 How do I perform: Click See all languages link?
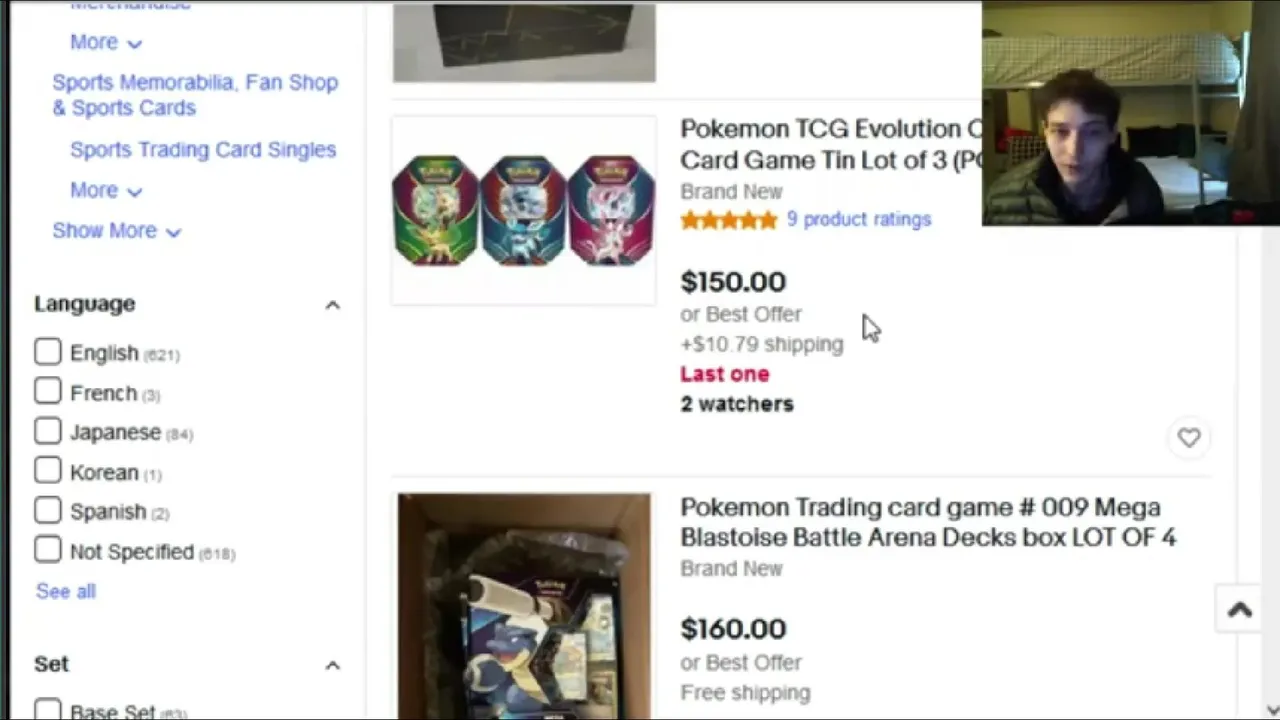pos(66,592)
